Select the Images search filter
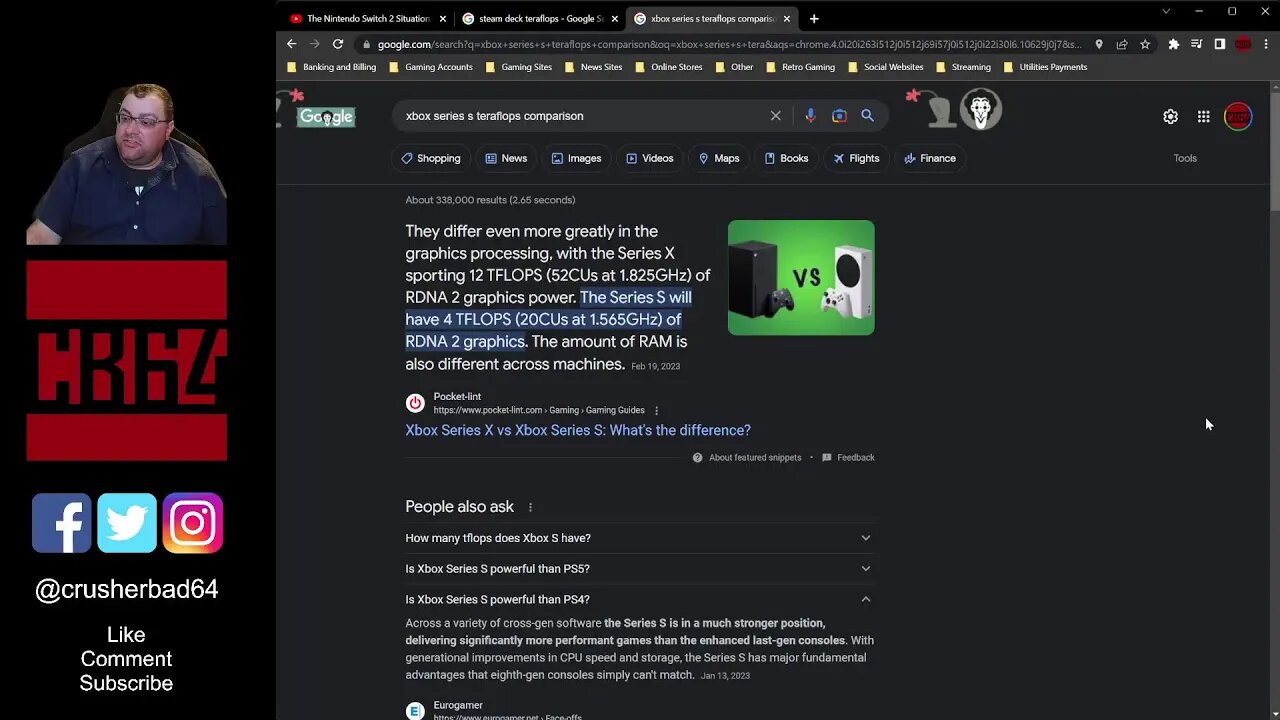Screen dimensions: 1280x720 point(576,158)
